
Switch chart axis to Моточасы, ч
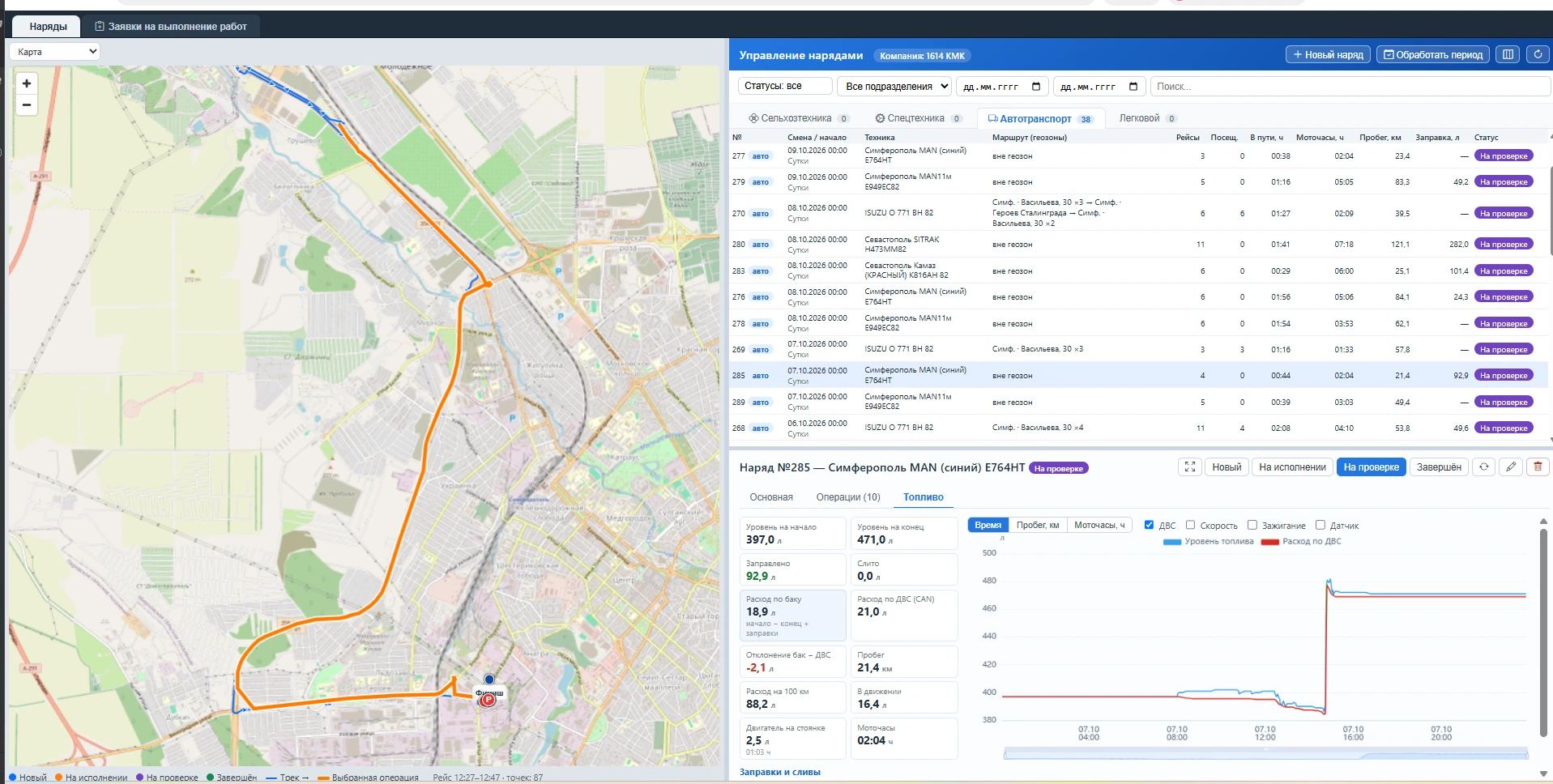pyautogui.click(x=1099, y=525)
